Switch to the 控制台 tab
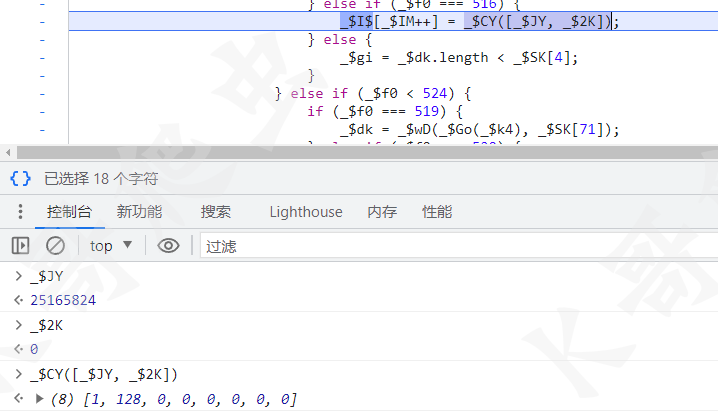 coord(70,212)
